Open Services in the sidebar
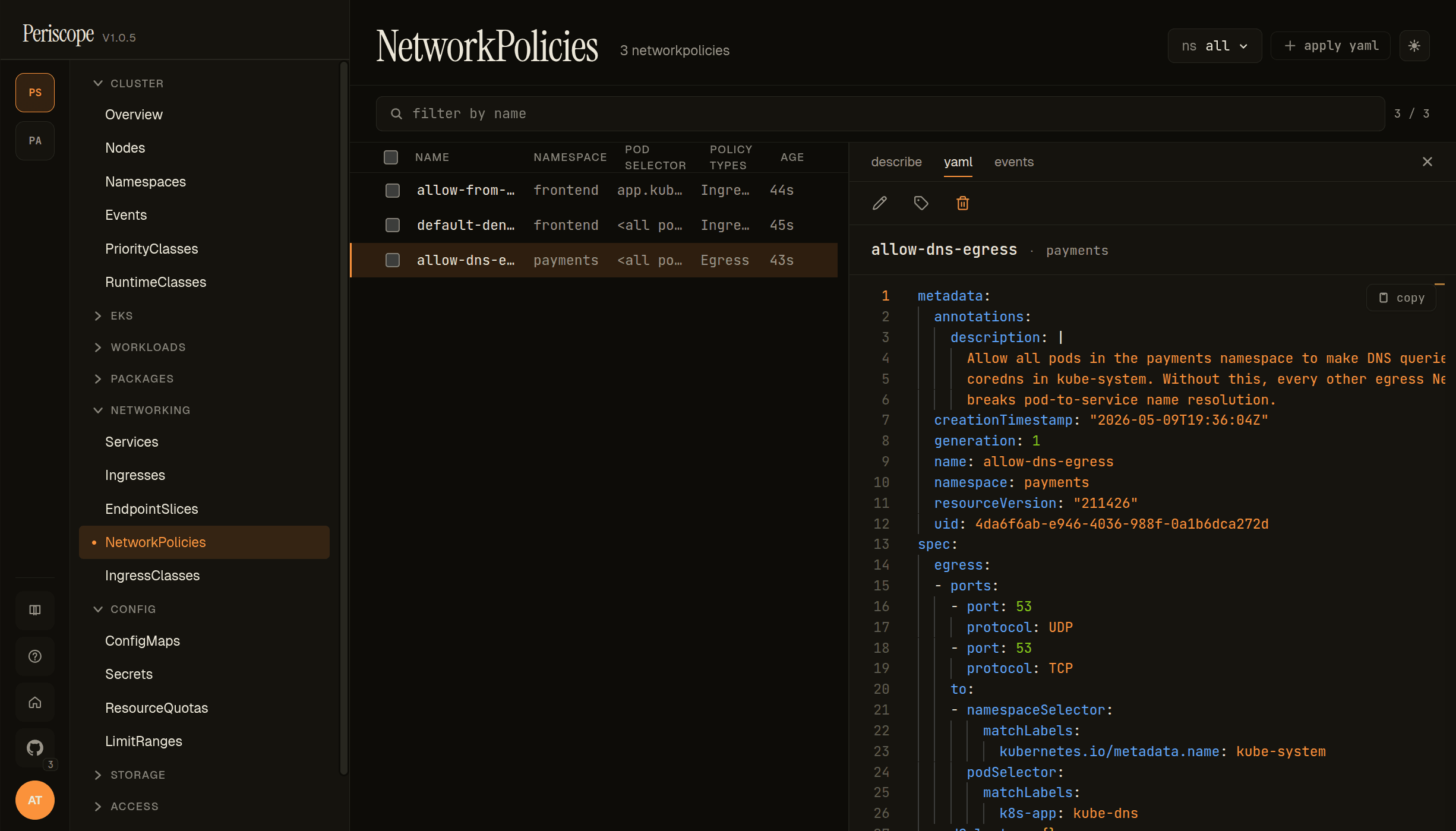The image size is (1456, 831). (x=204, y=442)
